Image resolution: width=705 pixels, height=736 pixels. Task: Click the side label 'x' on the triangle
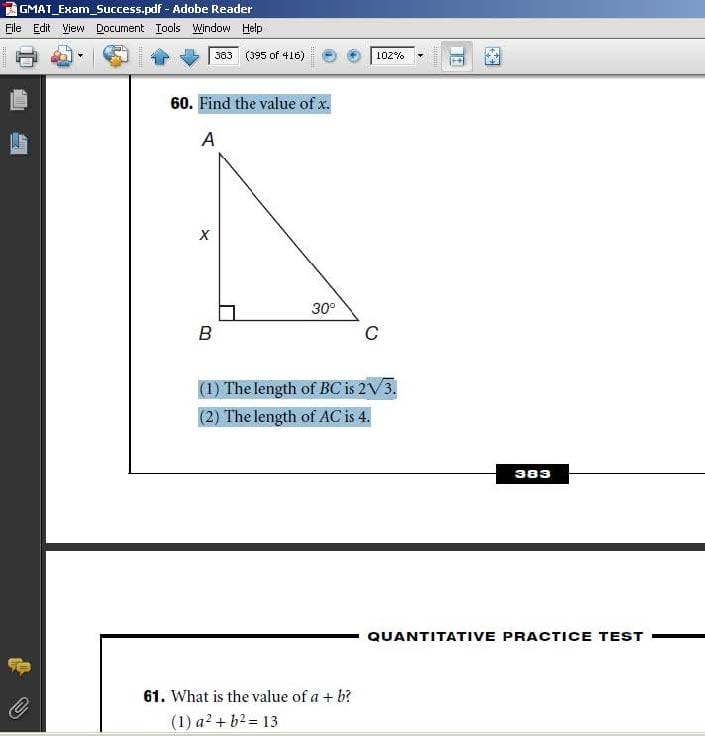[x=204, y=234]
